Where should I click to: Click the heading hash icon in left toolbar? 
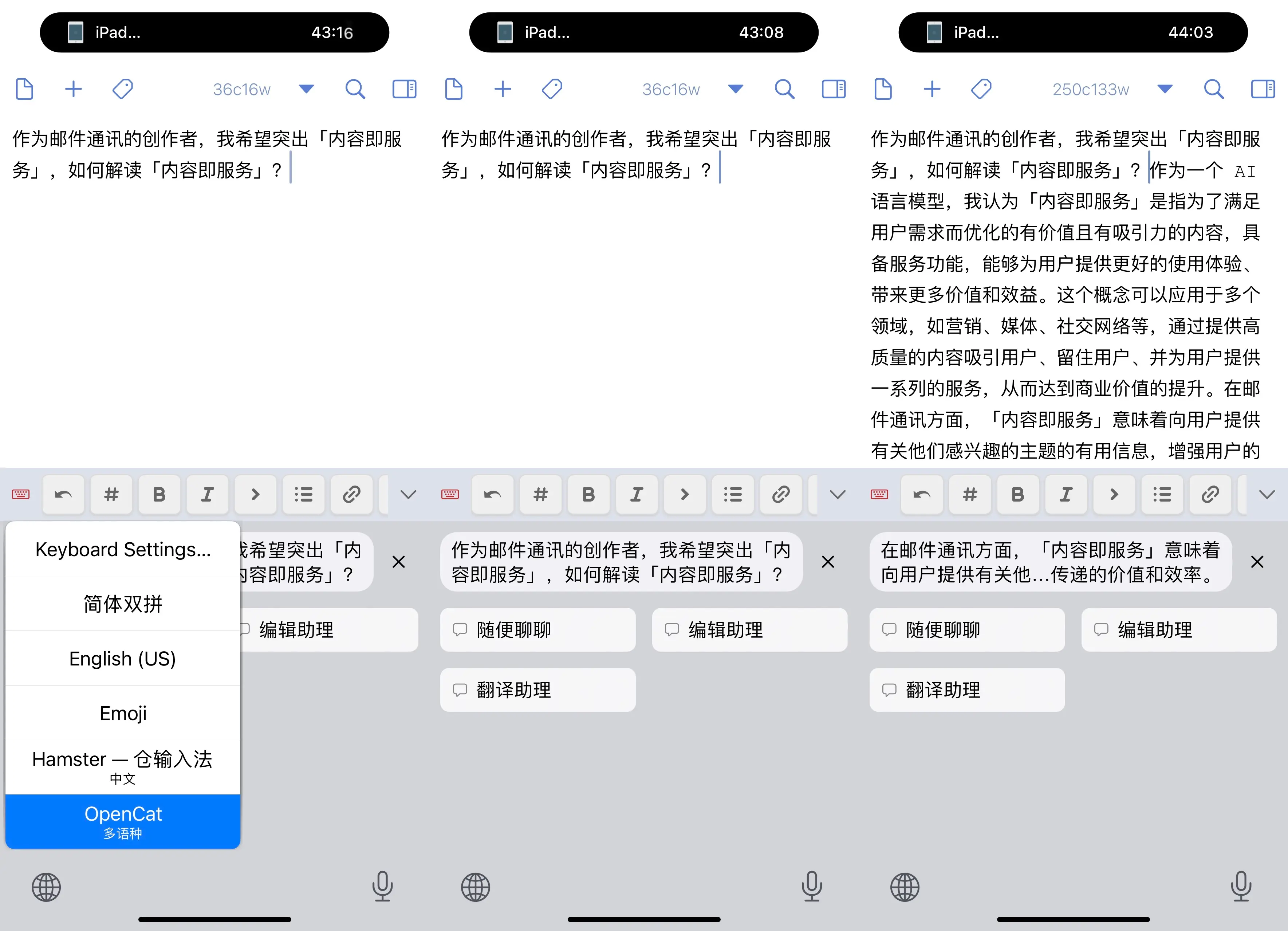point(111,494)
